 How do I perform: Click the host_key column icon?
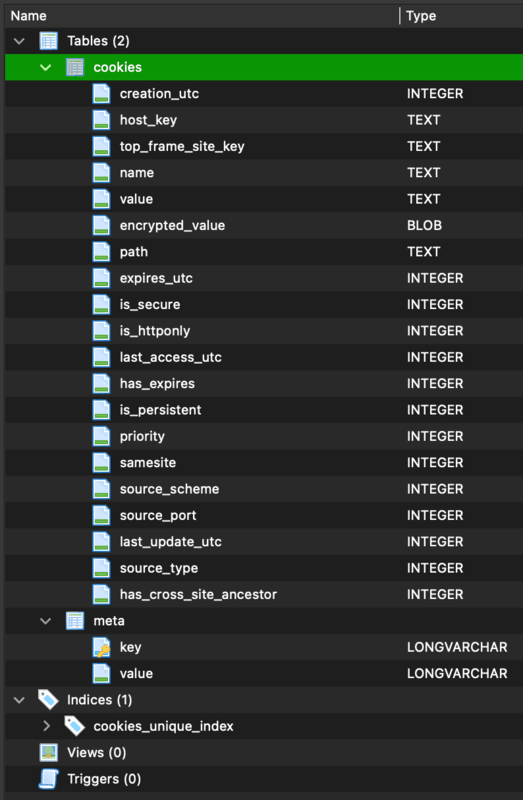coord(102,120)
